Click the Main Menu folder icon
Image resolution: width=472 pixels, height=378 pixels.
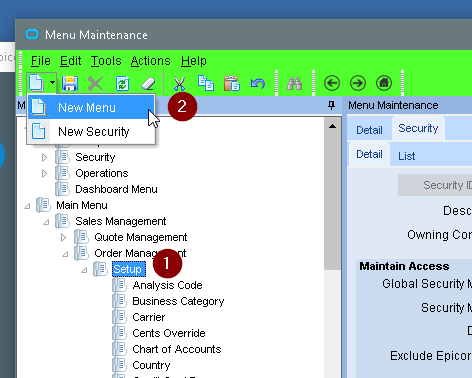tap(43, 205)
